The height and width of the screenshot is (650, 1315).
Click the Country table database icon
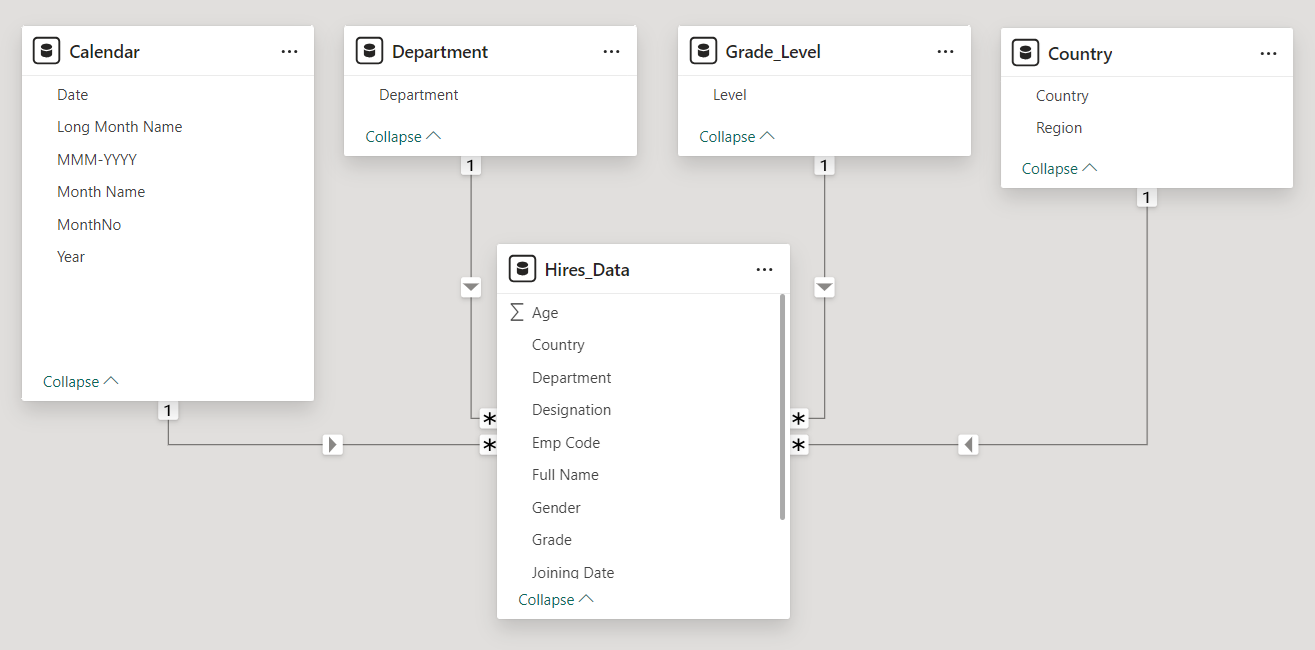tap(1025, 53)
